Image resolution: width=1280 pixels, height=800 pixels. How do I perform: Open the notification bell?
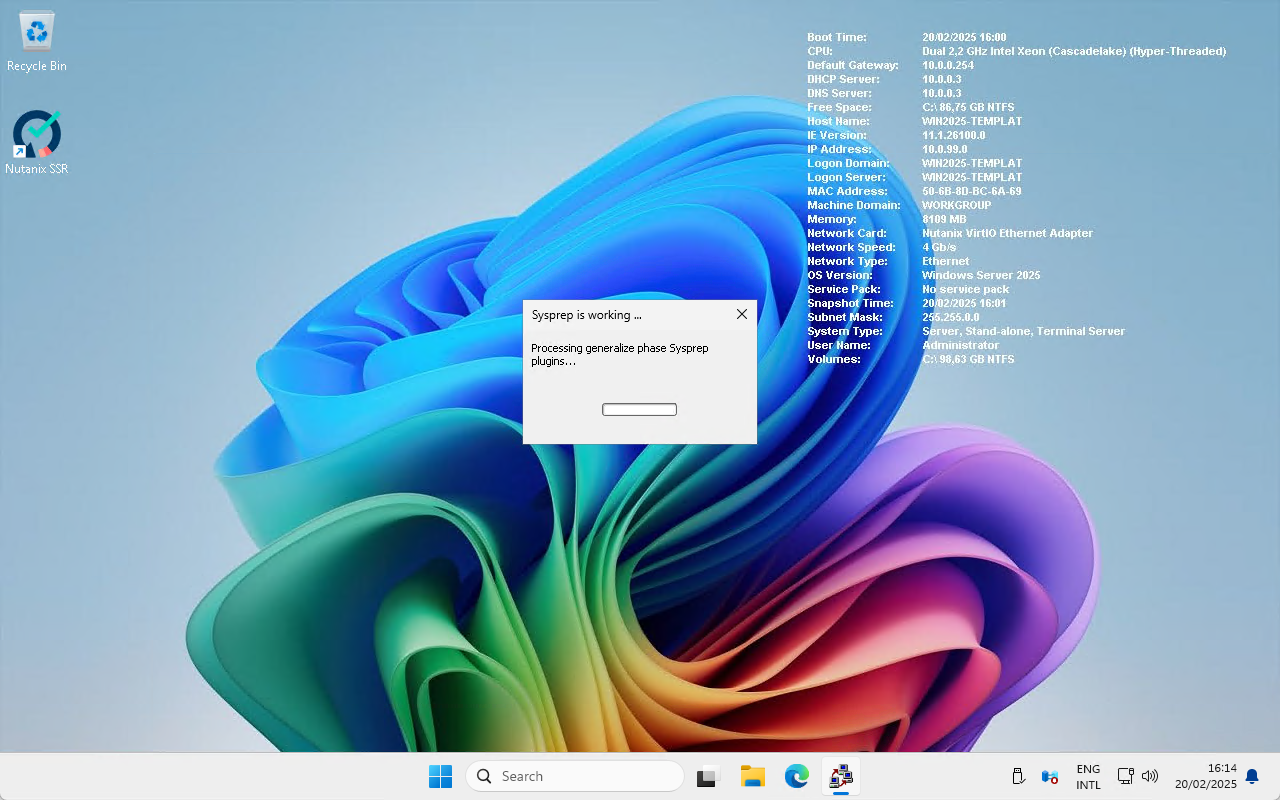pos(1252,776)
